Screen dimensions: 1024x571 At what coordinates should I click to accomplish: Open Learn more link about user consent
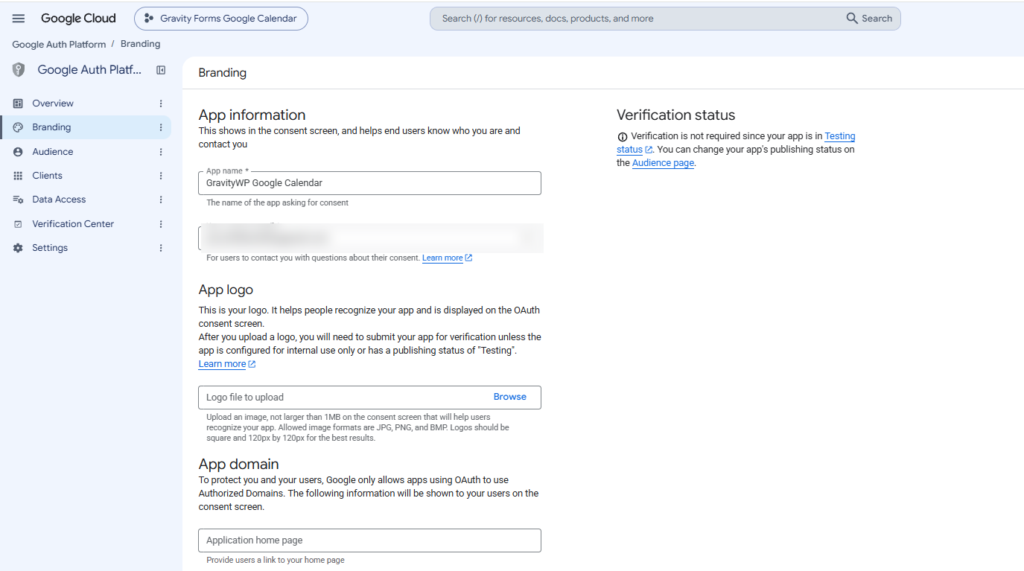point(447,258)
